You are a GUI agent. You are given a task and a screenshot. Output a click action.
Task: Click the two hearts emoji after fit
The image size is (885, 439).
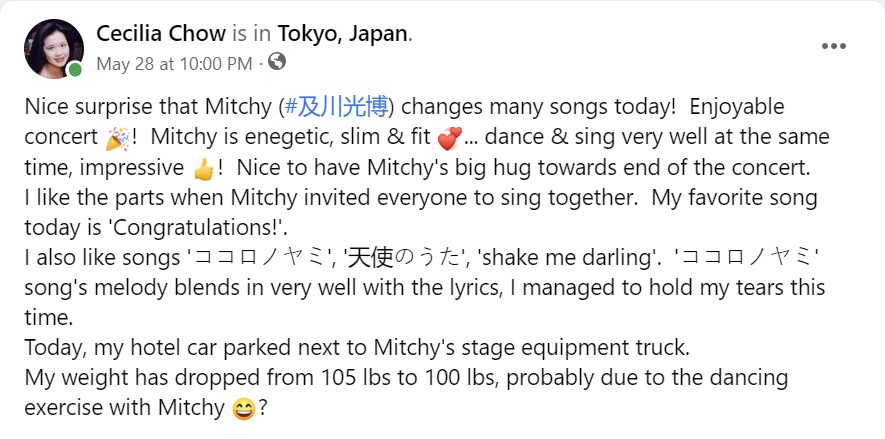450,139
